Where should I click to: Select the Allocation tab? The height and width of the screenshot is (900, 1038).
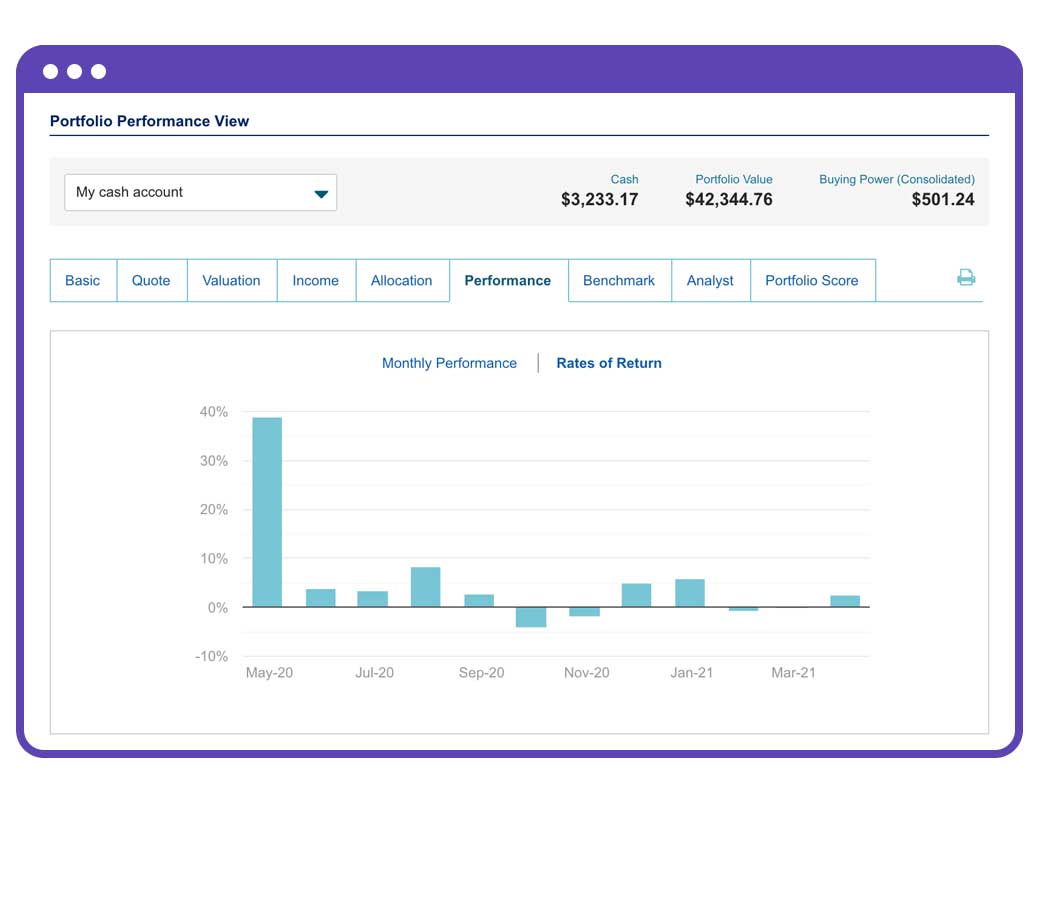[x=402, y=281]
